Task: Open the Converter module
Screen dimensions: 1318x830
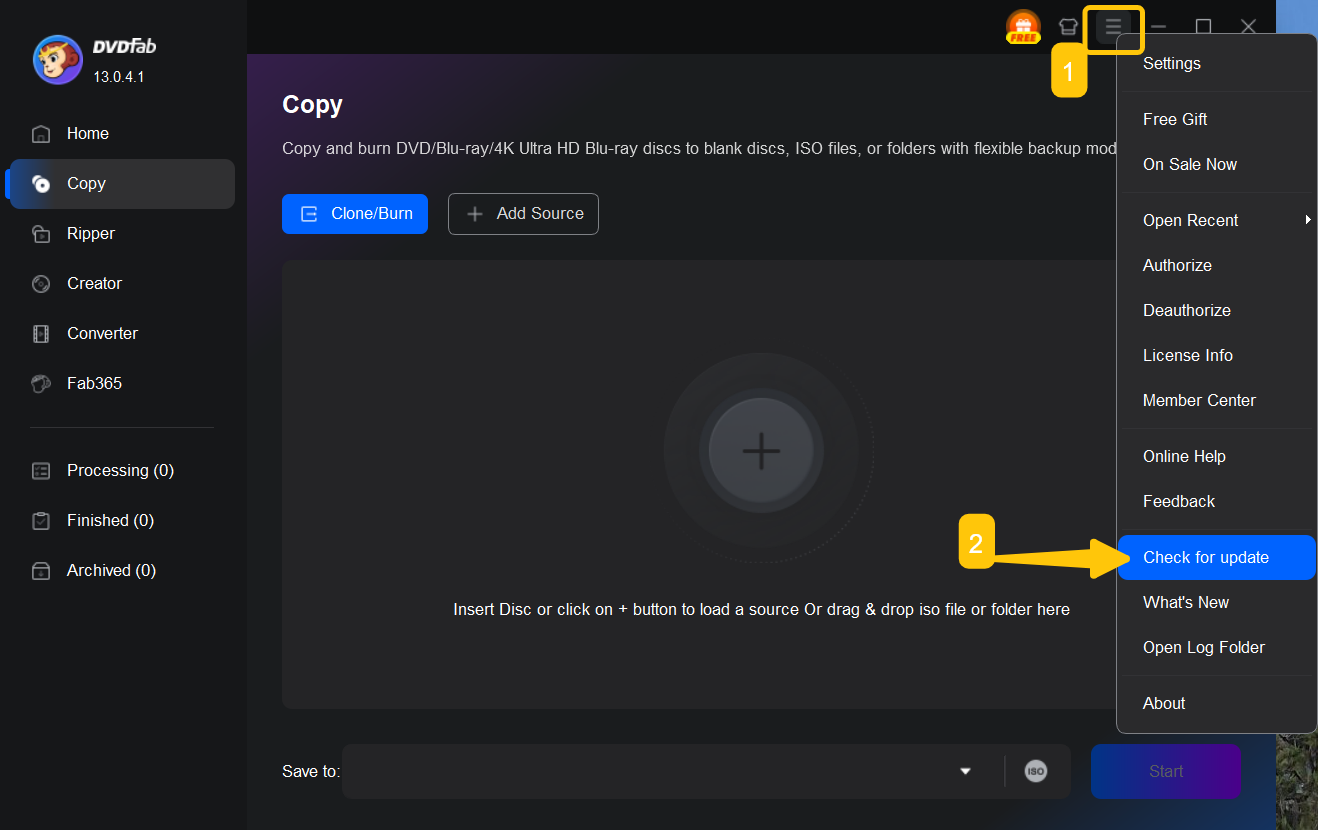Action: (101, 333)
